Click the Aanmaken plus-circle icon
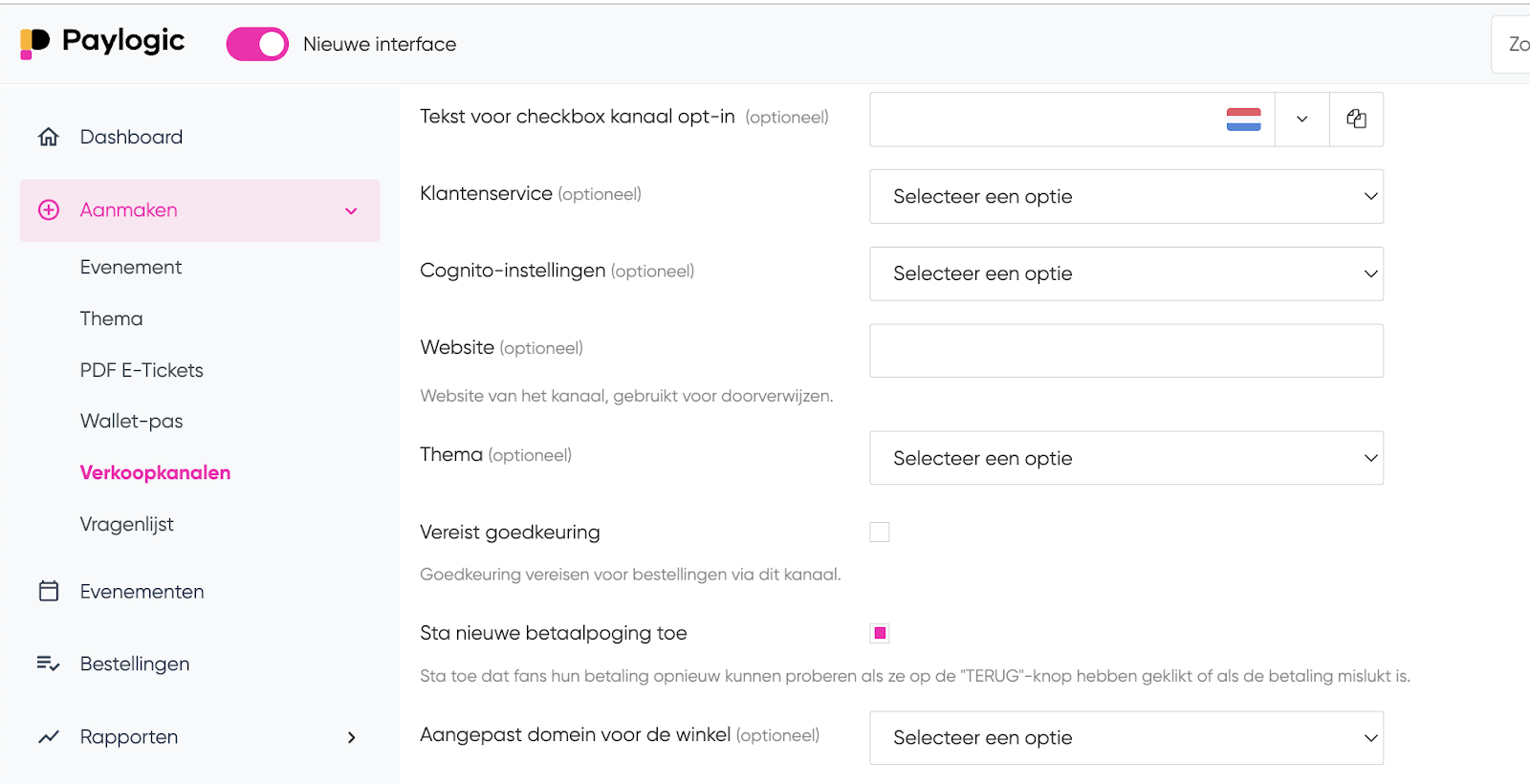The image size is (1530, 784). tap(49, 210)
